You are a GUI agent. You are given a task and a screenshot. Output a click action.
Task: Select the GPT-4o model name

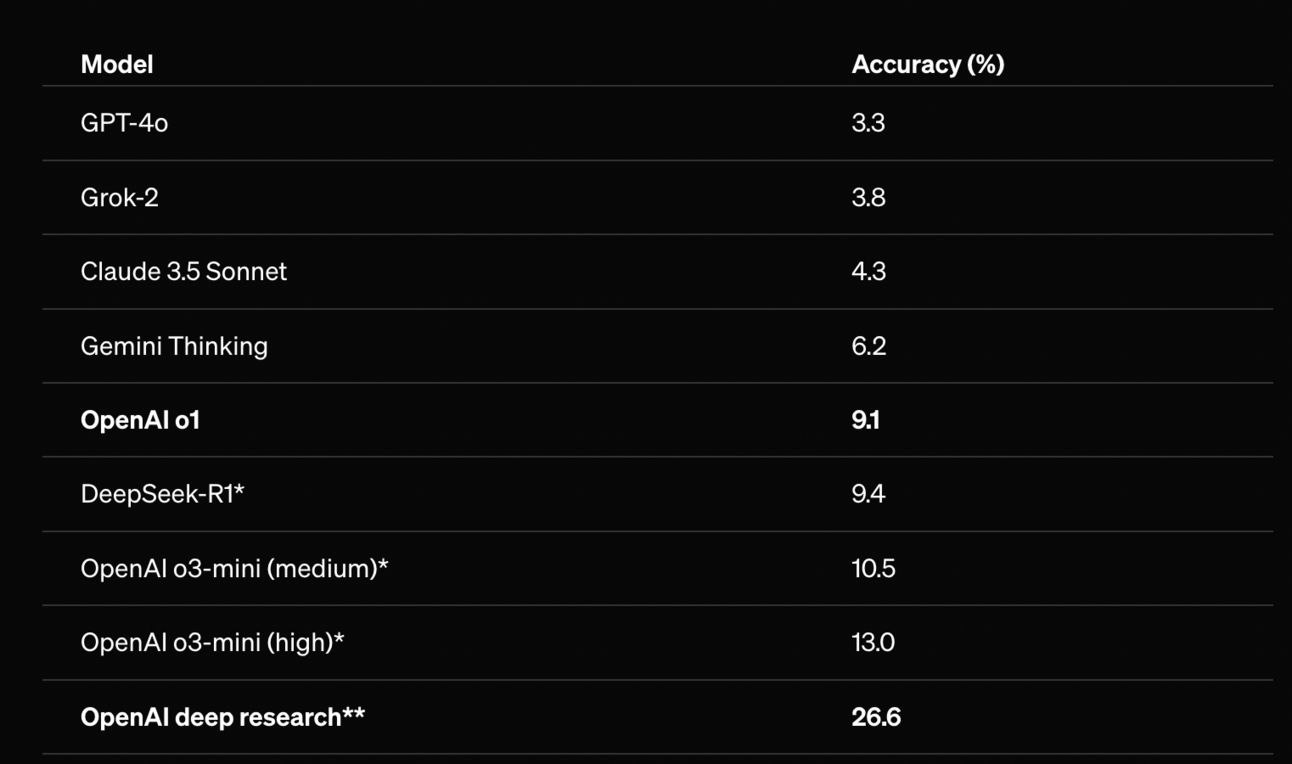coord(124,123)
